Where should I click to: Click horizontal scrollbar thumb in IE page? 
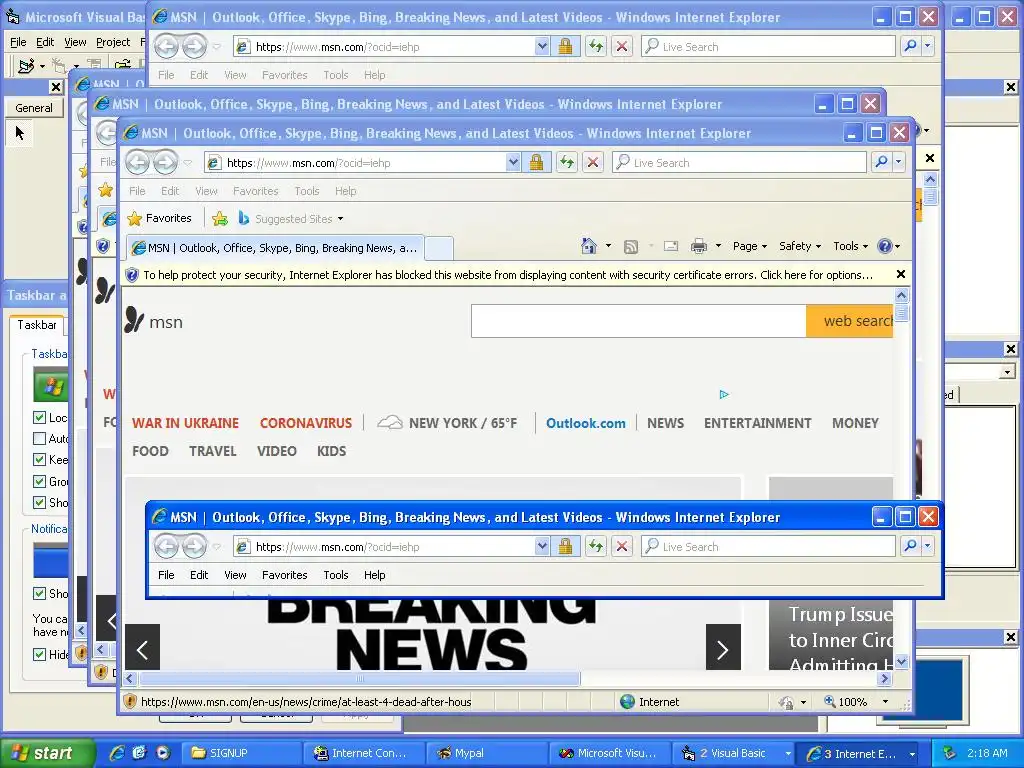pyautogui.click(x=359, y=679)
